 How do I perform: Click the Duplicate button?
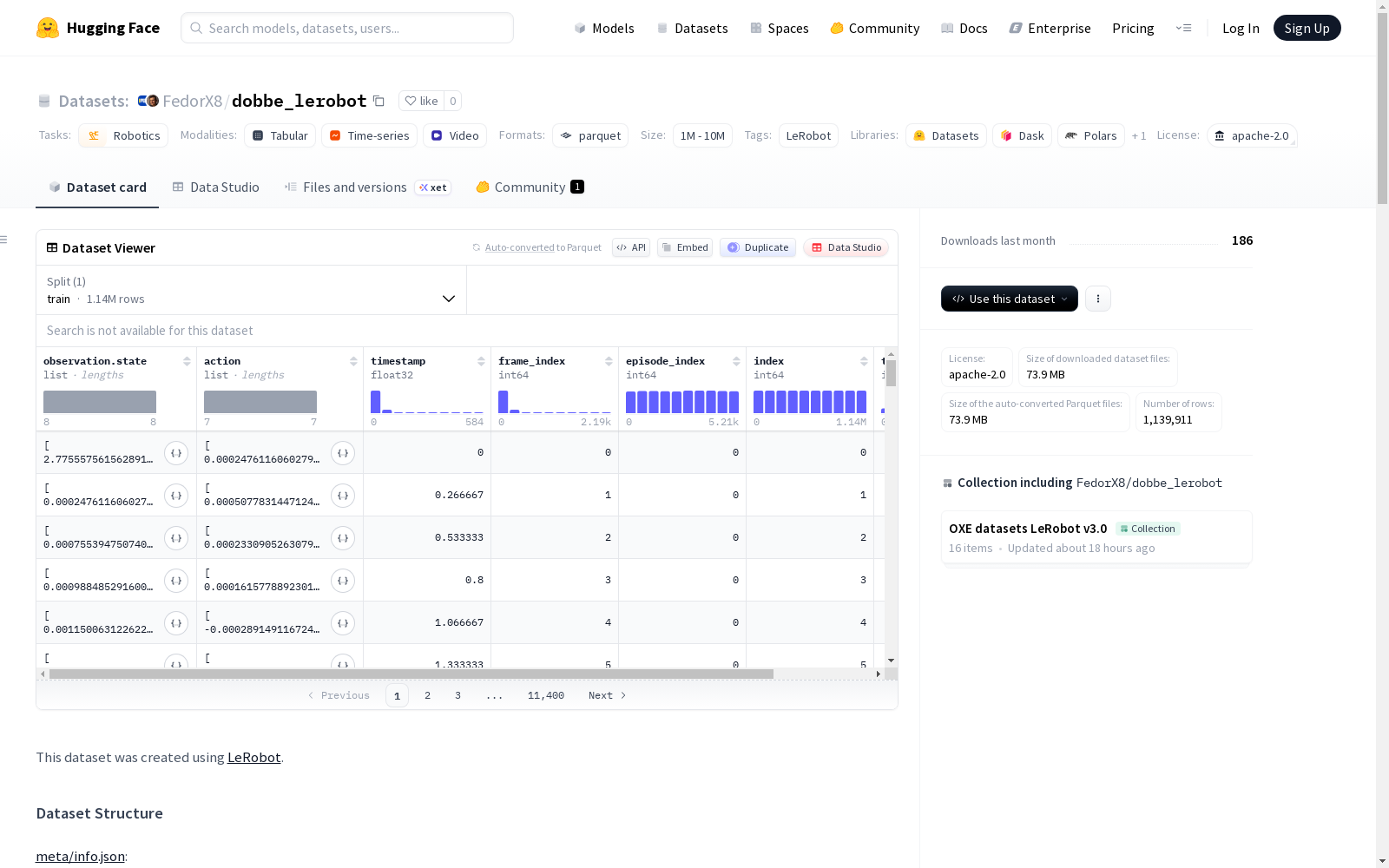(758, 247)
